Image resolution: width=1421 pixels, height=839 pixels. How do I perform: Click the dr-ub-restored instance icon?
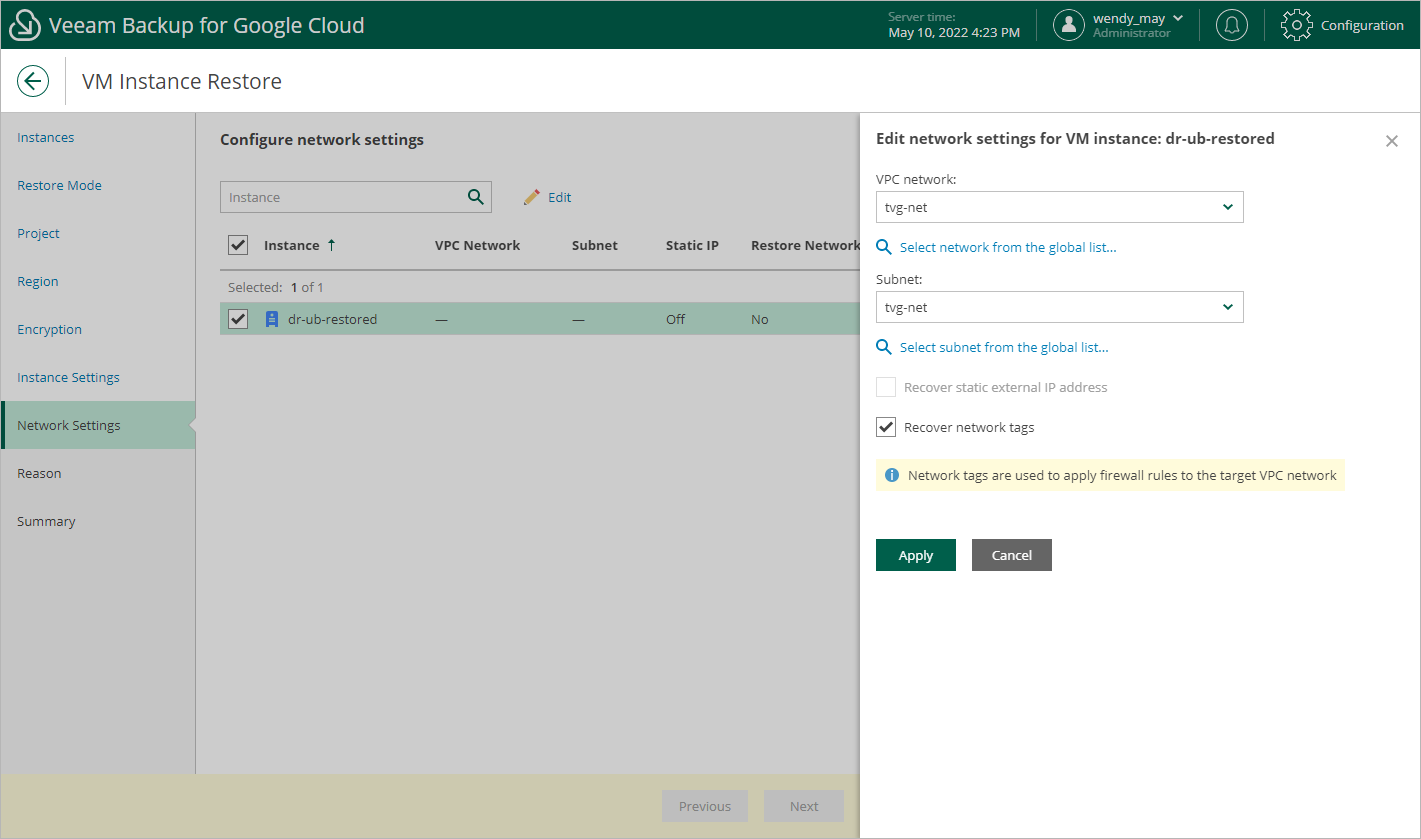[x=271, y=319]
